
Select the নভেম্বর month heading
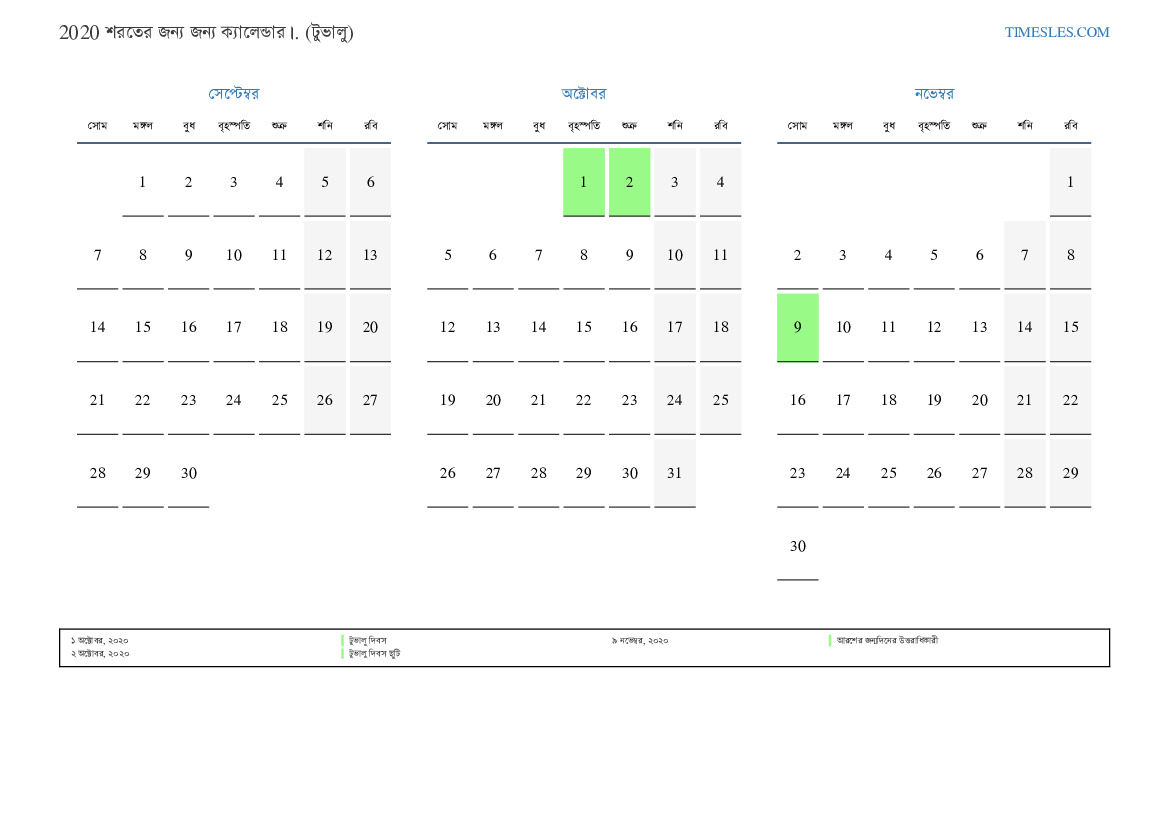click(x=934, y=93)
